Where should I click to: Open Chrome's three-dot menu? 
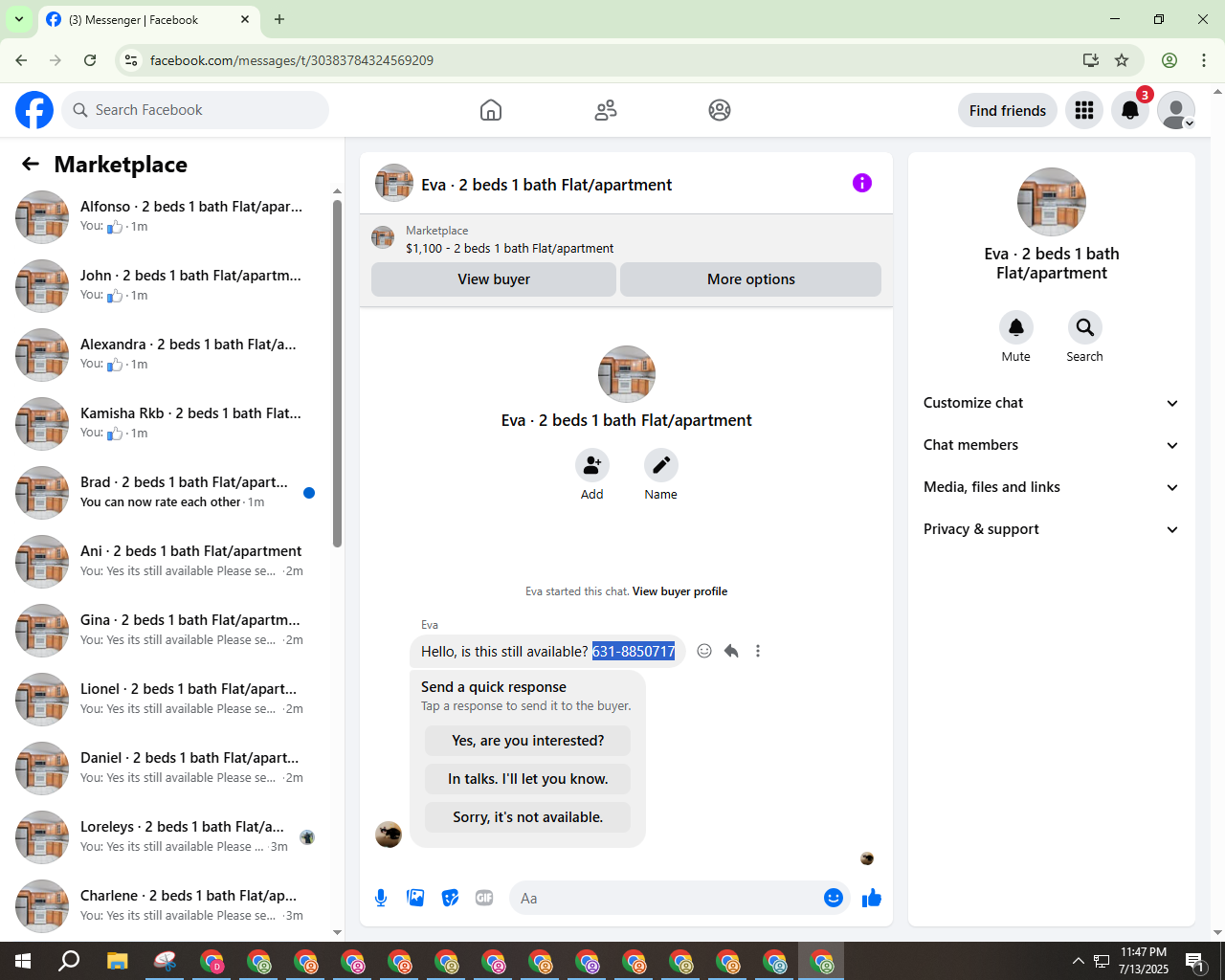(x=1204, y=60)
